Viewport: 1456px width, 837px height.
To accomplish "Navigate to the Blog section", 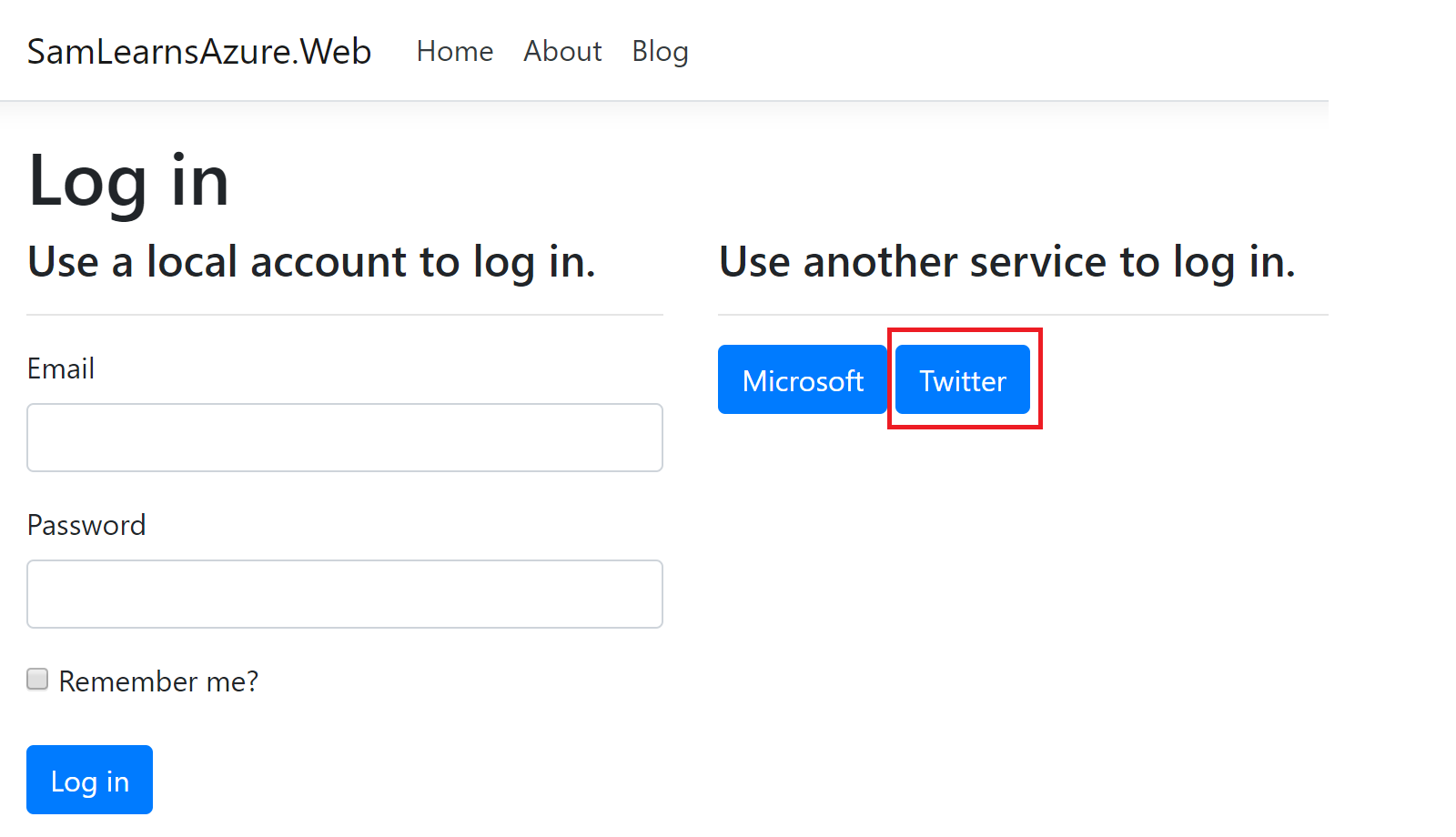I will pyautogui.click(x=660, y=52).
